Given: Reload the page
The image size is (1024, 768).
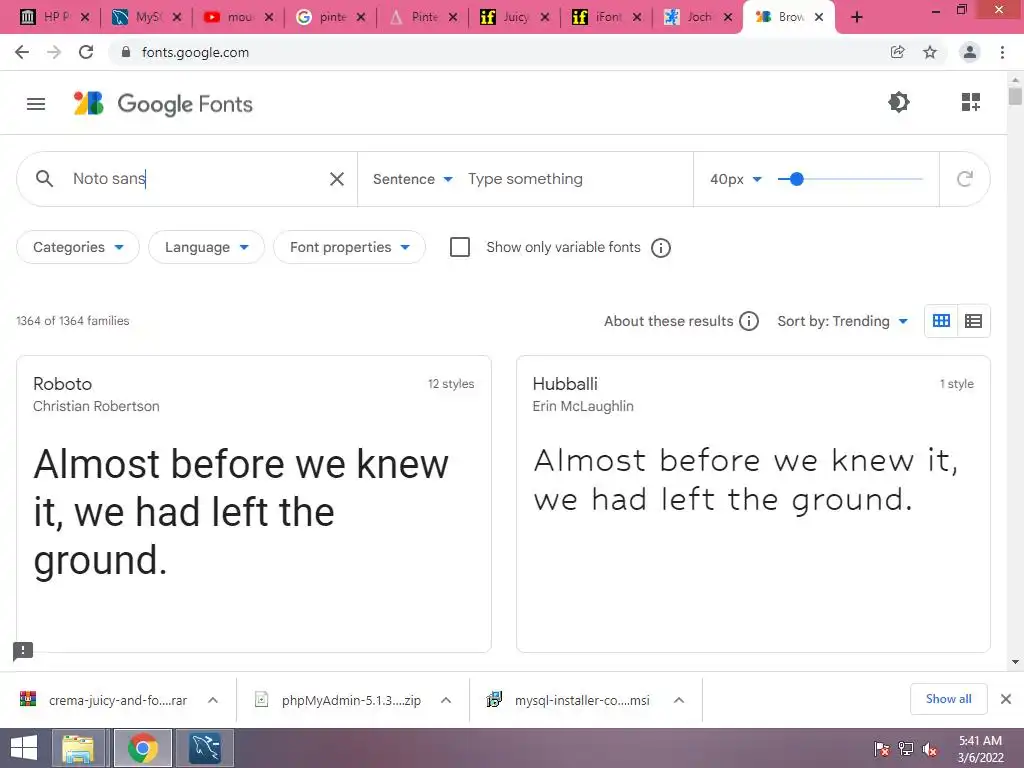Looking at the screenshot, I should (86, 52).
